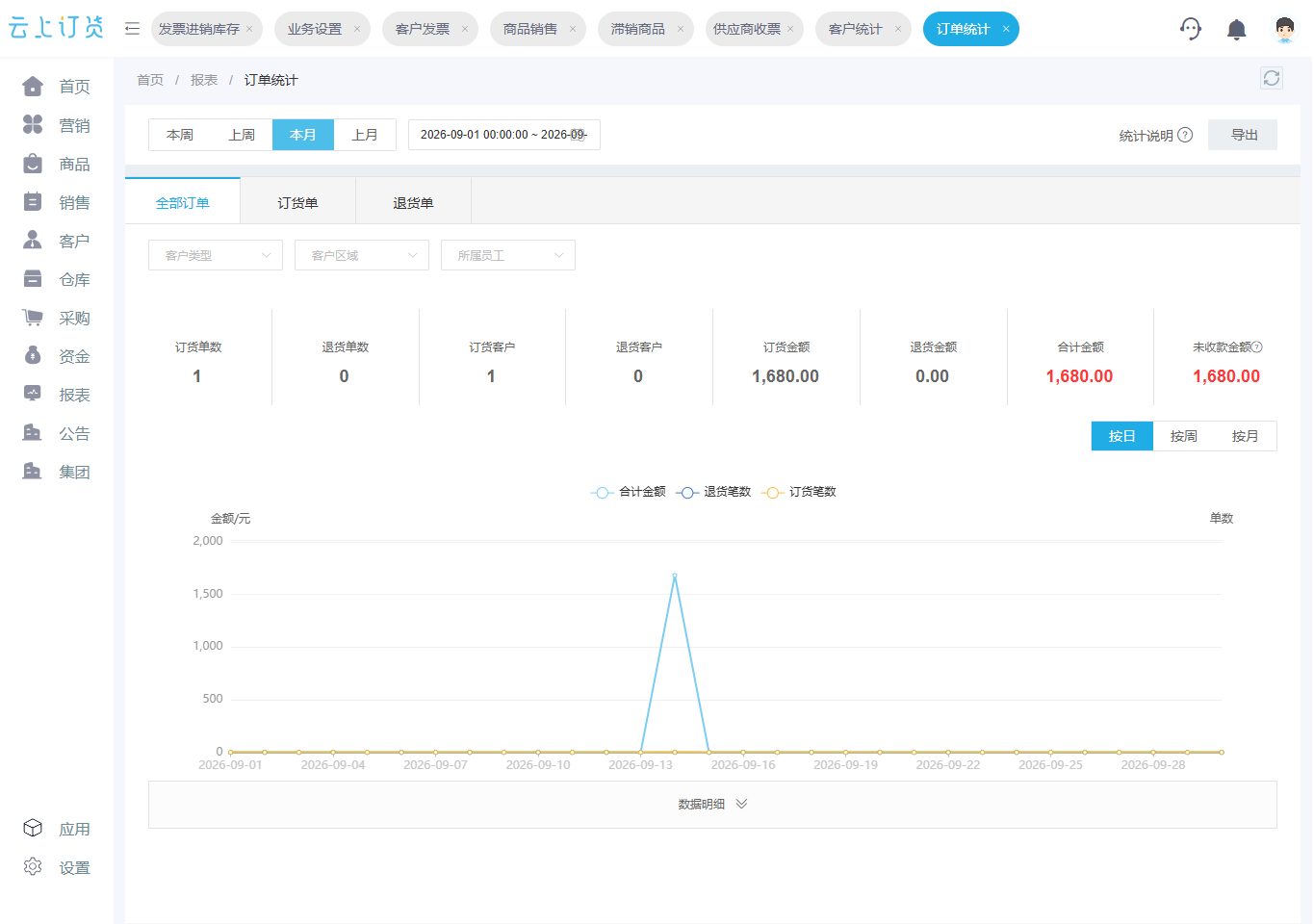
Task: Open the 所属员工 dropdown
Action: tap(508, 255)
